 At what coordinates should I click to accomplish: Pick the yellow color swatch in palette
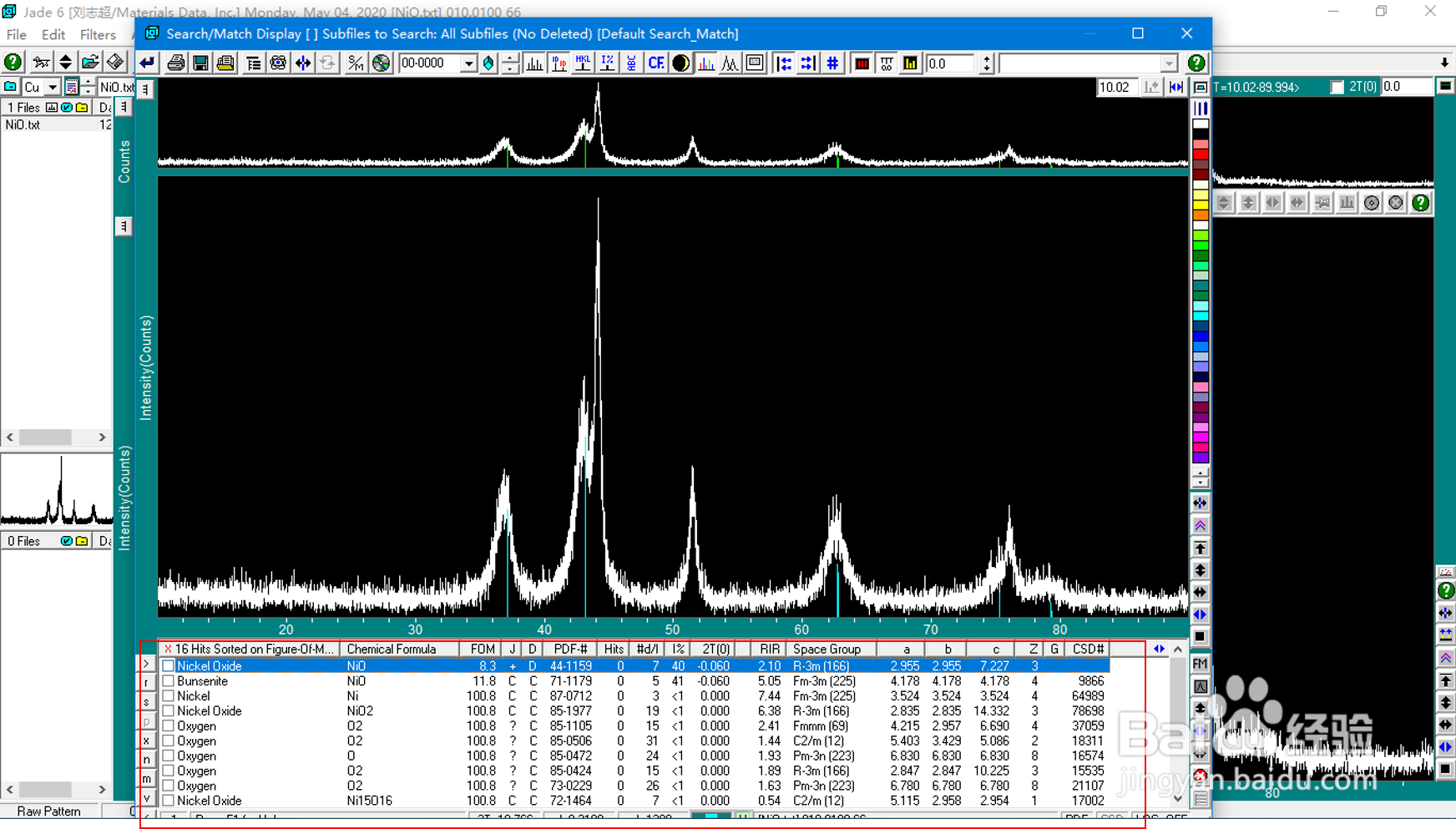pos(1201,205)
